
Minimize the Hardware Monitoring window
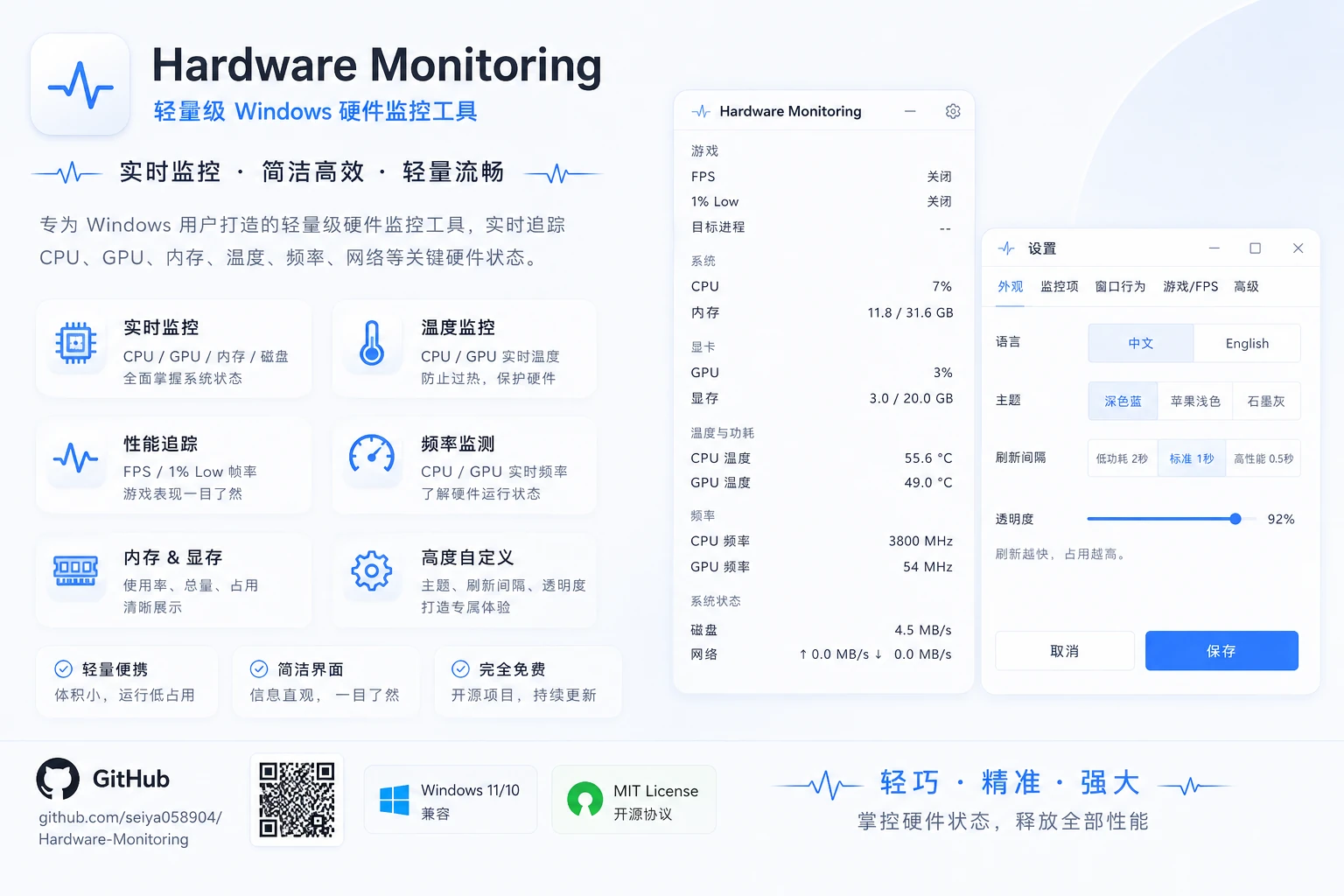coord(910,111)
